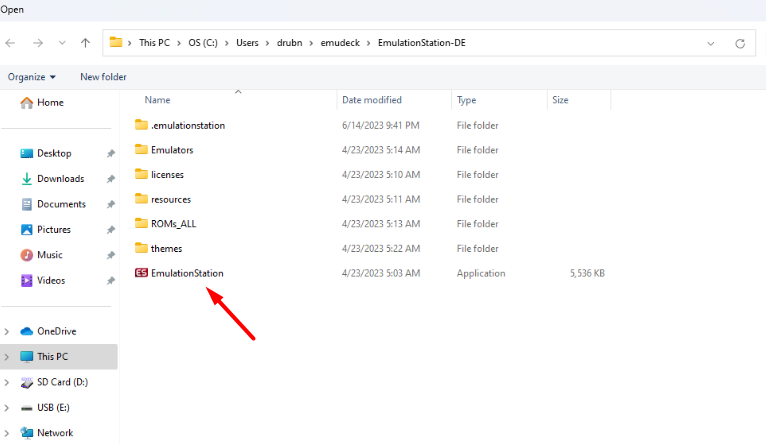Viewport: 766px width, 444px height.
Task: Create a New folder
Action: [x=103, y=77]
